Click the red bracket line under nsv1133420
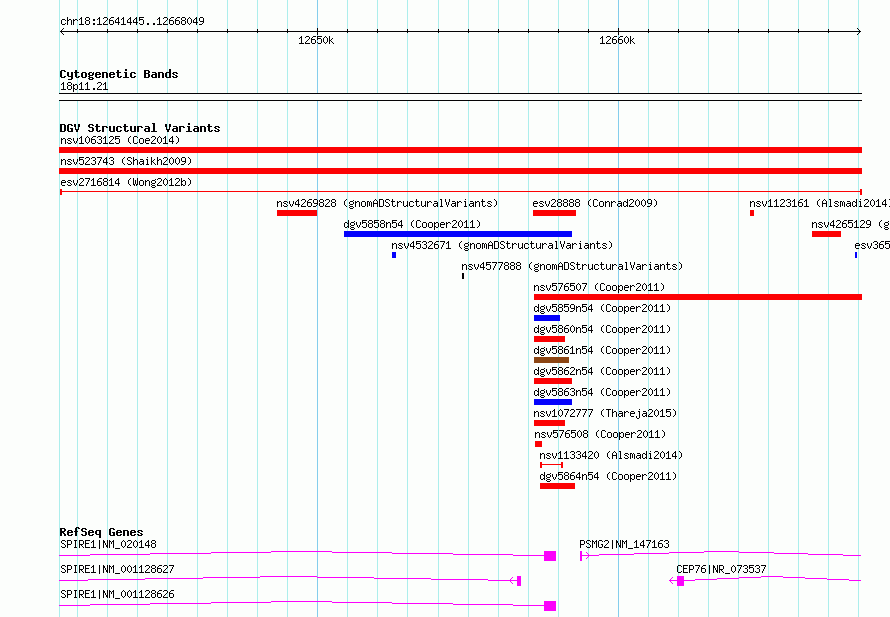890x617 pixels. coord(551,465)
